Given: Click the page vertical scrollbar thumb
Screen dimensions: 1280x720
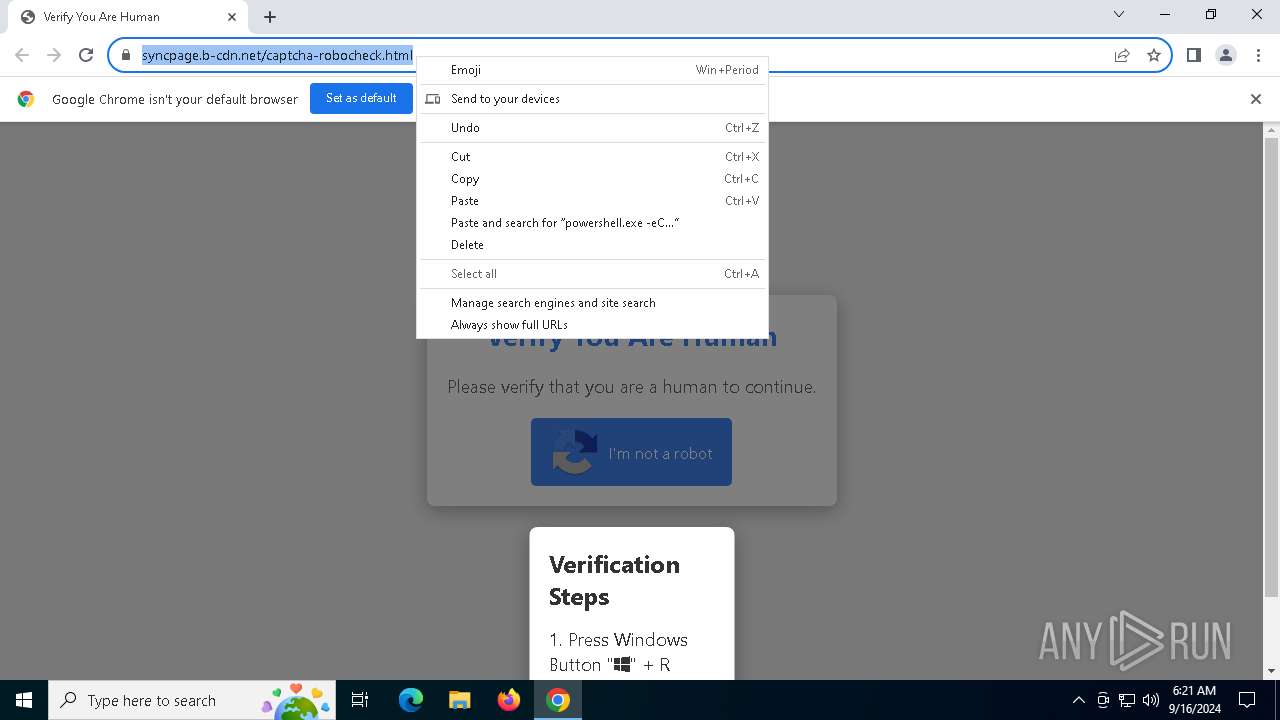Looking at the screenshot, I should (1272, 367).
